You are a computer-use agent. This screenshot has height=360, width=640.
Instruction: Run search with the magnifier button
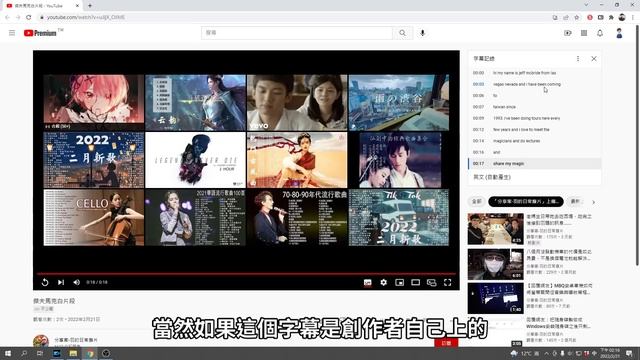(402, 33)
